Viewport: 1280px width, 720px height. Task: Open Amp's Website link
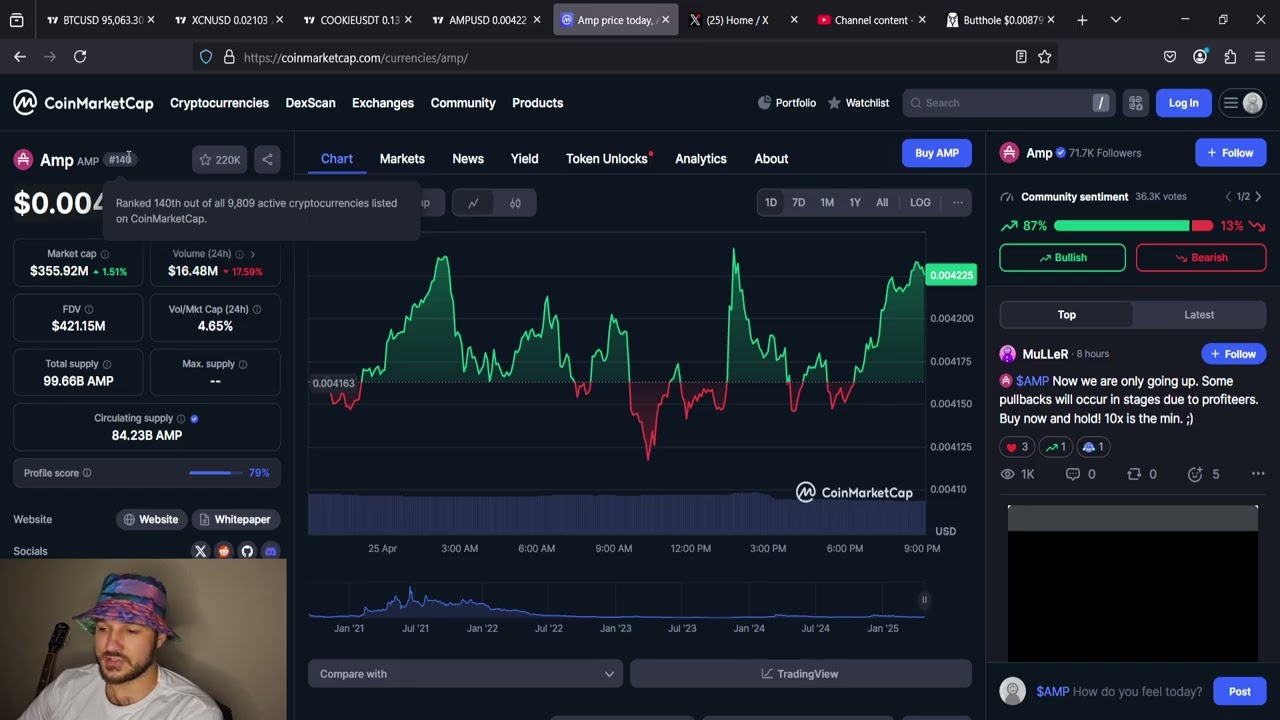tap(151, 520)
